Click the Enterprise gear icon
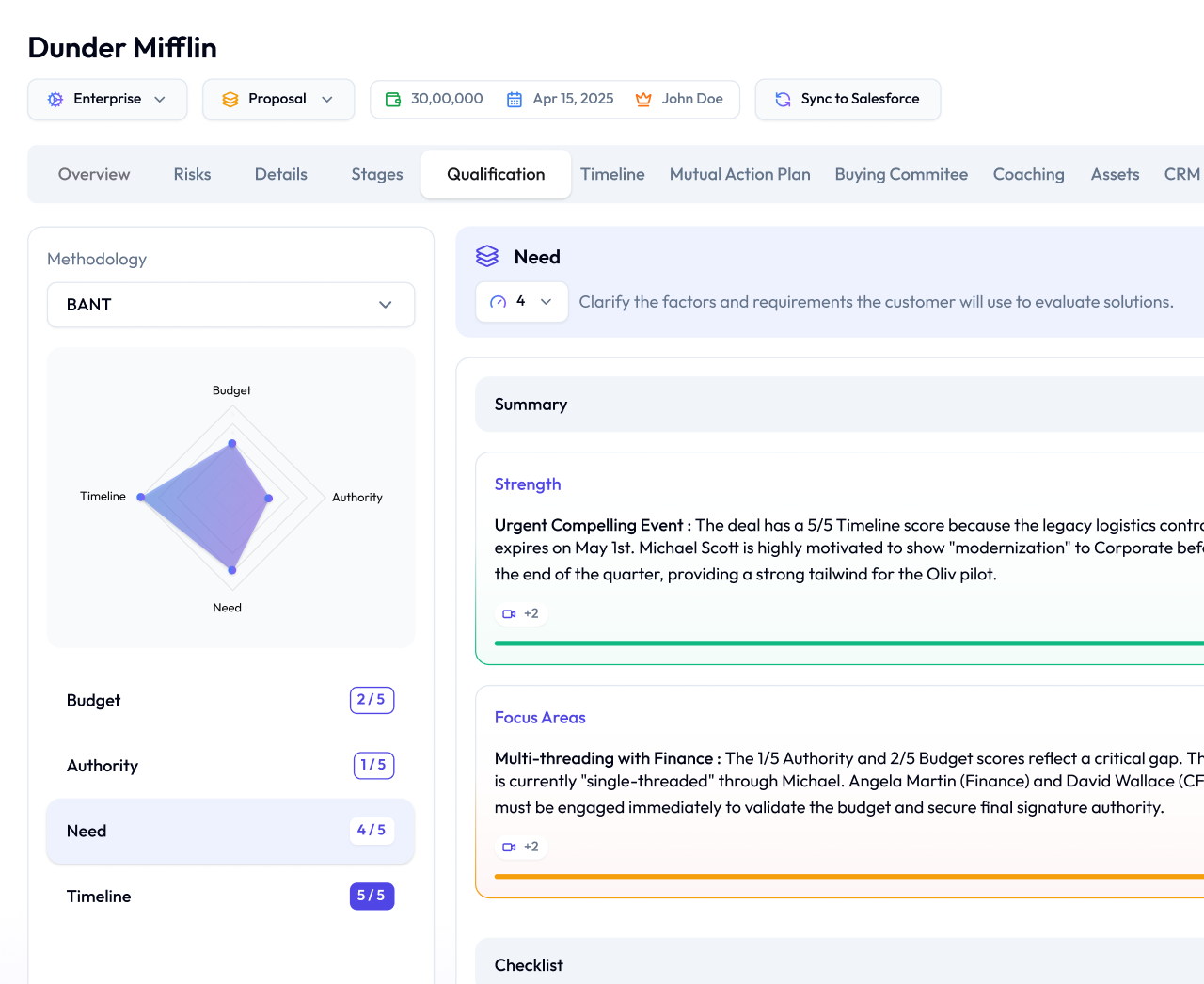This screenshot has width=1204, height=984. 55,99
